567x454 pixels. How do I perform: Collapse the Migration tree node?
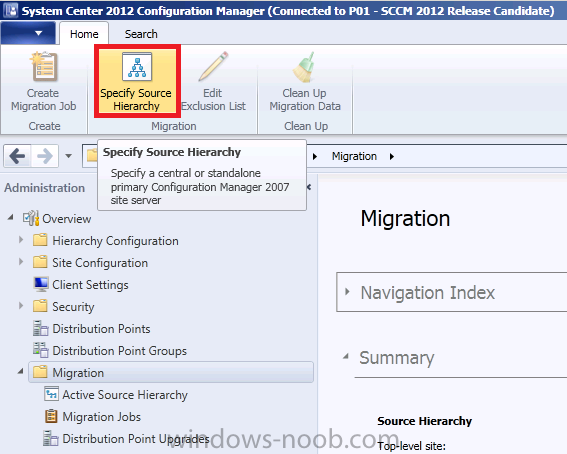point(21,371)
